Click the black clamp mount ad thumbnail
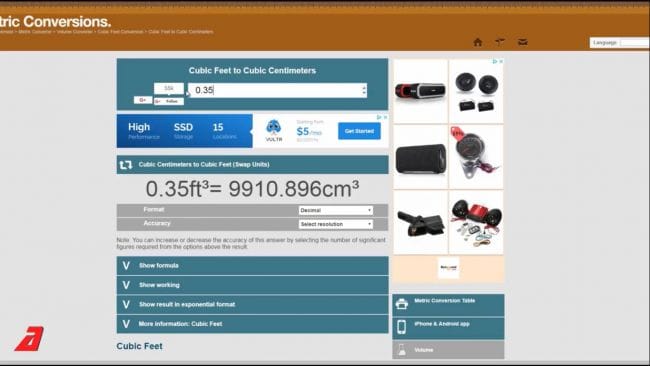The height and width of the screenshot is (366, 650). (420, 223)
